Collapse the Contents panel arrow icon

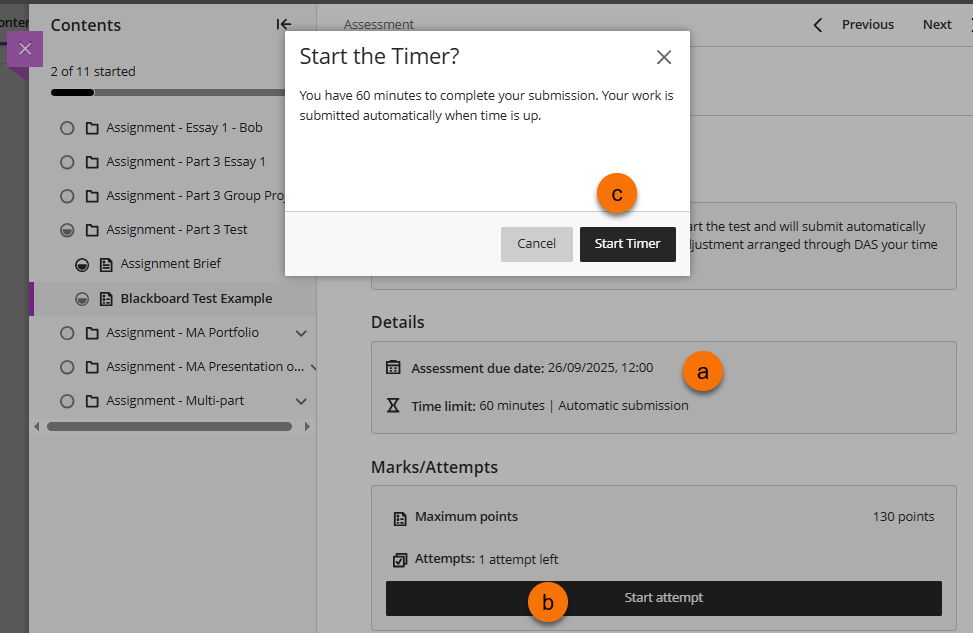point(284,25)
